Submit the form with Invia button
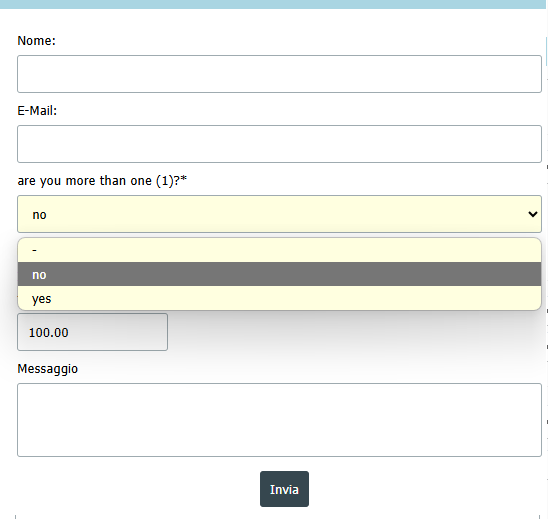Viewport: 548px width, 519px height. pyautogui.click(x=284, y=489)
